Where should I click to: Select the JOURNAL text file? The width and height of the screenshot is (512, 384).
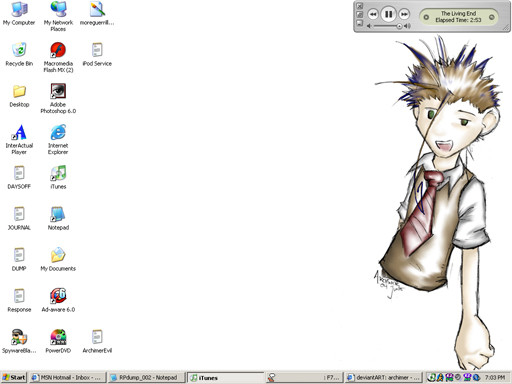(x=19, y=218)
